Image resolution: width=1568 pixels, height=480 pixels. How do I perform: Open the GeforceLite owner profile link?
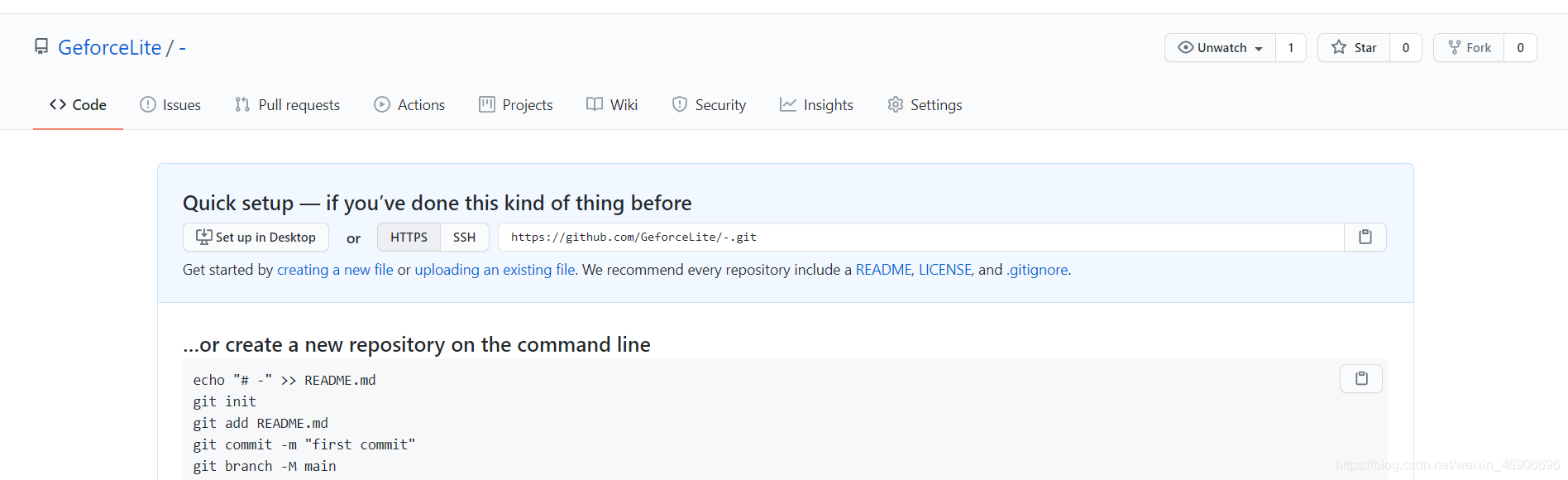click(x=109, y=47)
